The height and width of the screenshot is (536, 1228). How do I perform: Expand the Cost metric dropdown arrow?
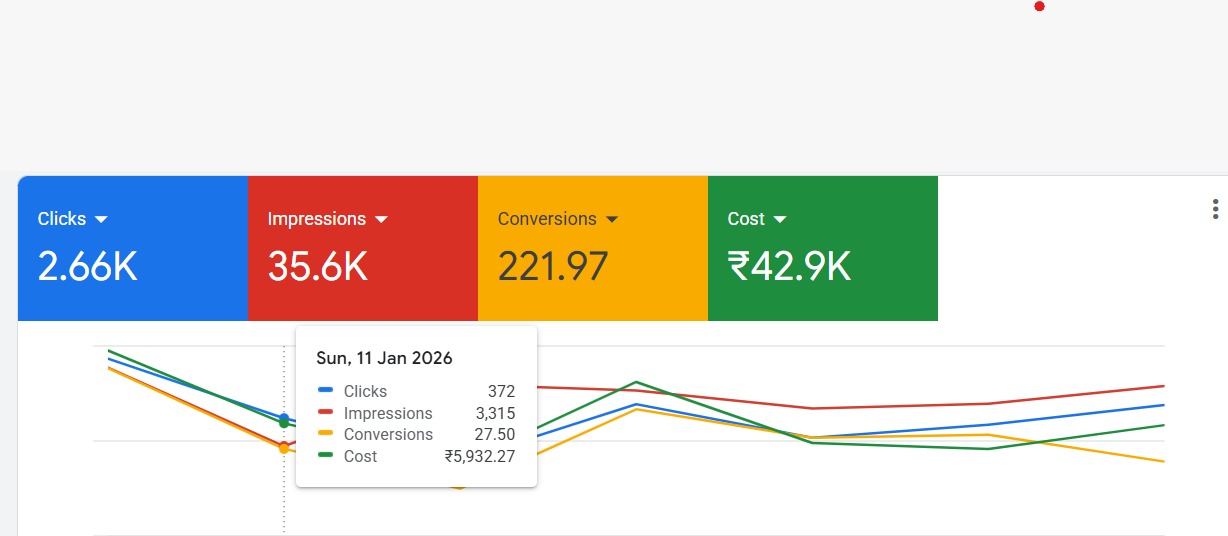780,219
